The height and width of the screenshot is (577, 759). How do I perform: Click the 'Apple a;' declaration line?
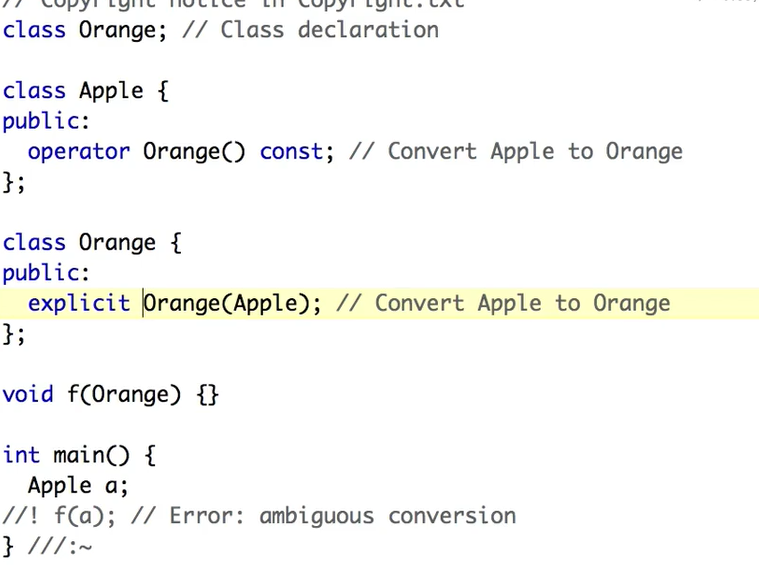pos(78,486)
